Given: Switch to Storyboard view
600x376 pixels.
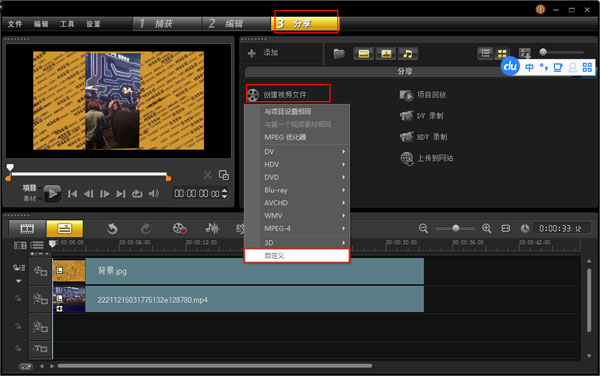Looking at the screenshot, I should pyautogui.click(x=27, y=229).
